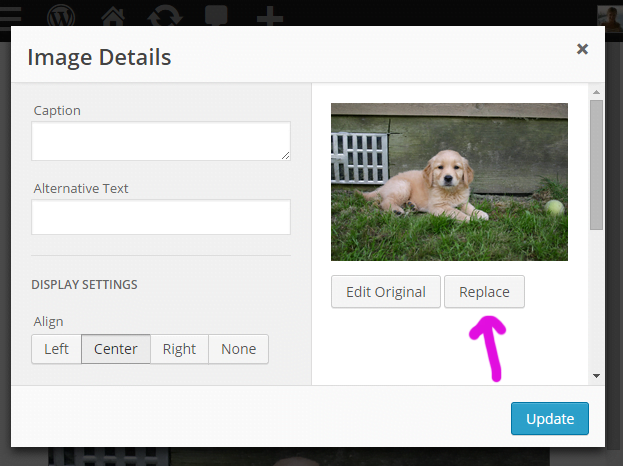Open the user avatar in admin bar
Screen dimensions: 623x466
(x=610, y=18)
